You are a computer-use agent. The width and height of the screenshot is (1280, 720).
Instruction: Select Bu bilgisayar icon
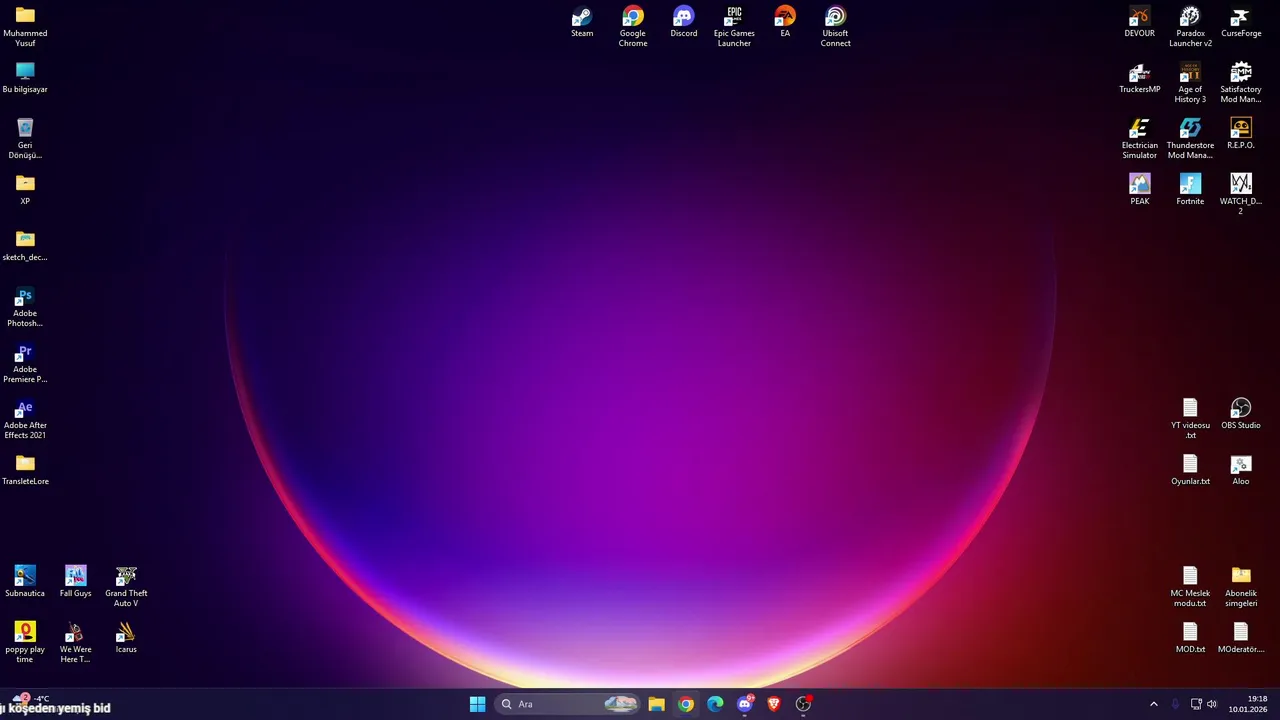(25, 78)
